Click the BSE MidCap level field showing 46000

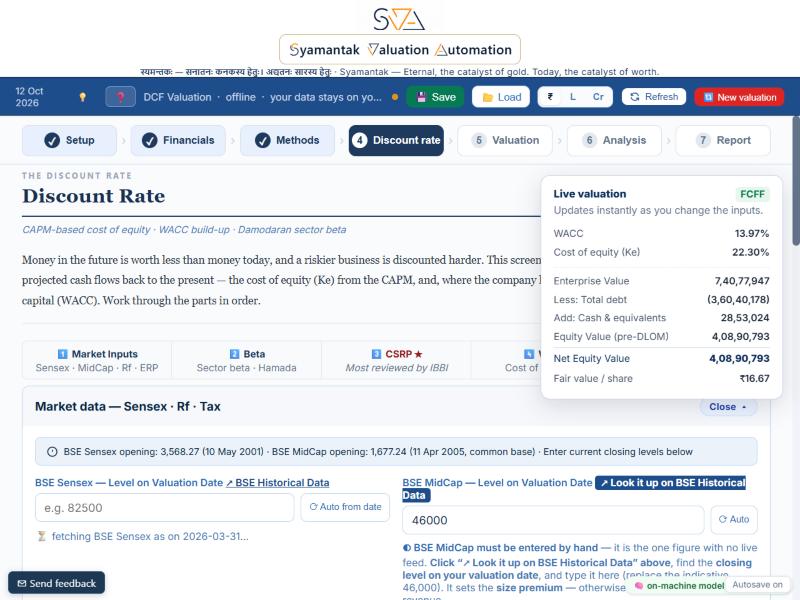(x=553, y=520)
